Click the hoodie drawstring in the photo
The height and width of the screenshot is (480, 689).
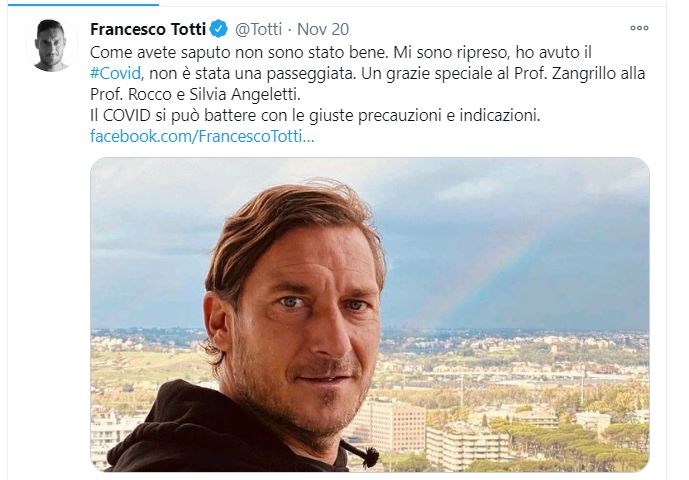(x=360, y=452)
